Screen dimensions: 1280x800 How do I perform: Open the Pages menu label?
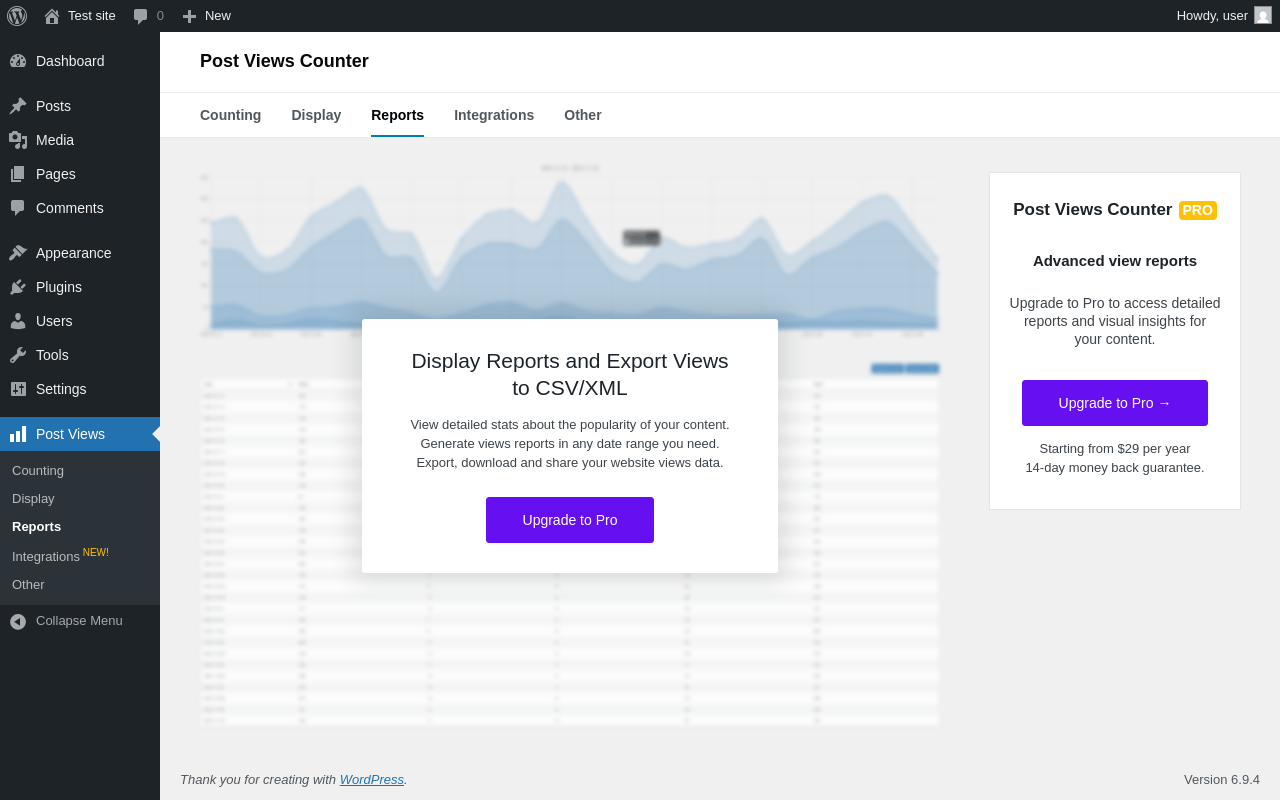coord(56,174)
